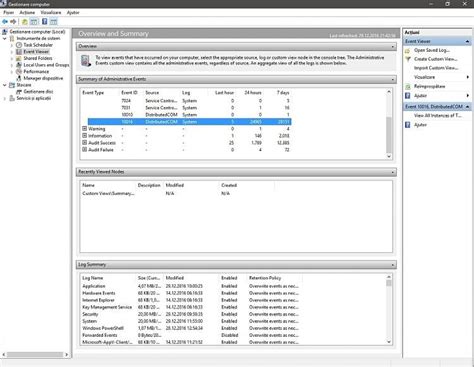
Task: Expand the Audit Success event type row
Action: (84, 143)
